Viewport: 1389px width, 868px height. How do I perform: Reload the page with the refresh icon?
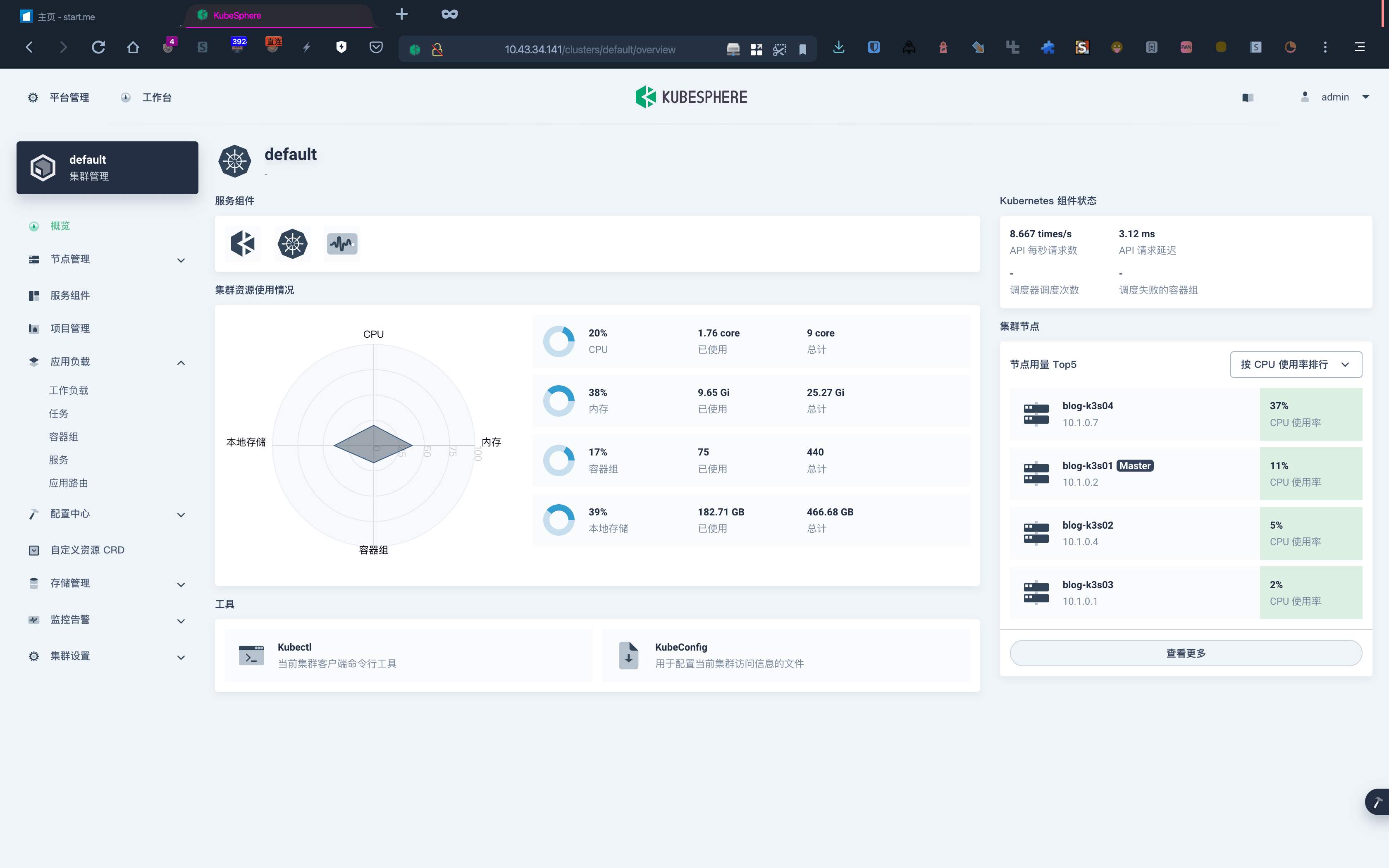tap(98, 47)
